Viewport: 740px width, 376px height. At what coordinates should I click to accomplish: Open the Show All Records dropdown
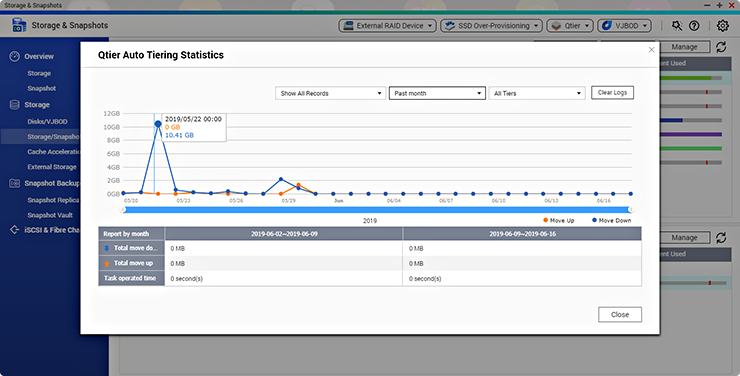(330, 93)
